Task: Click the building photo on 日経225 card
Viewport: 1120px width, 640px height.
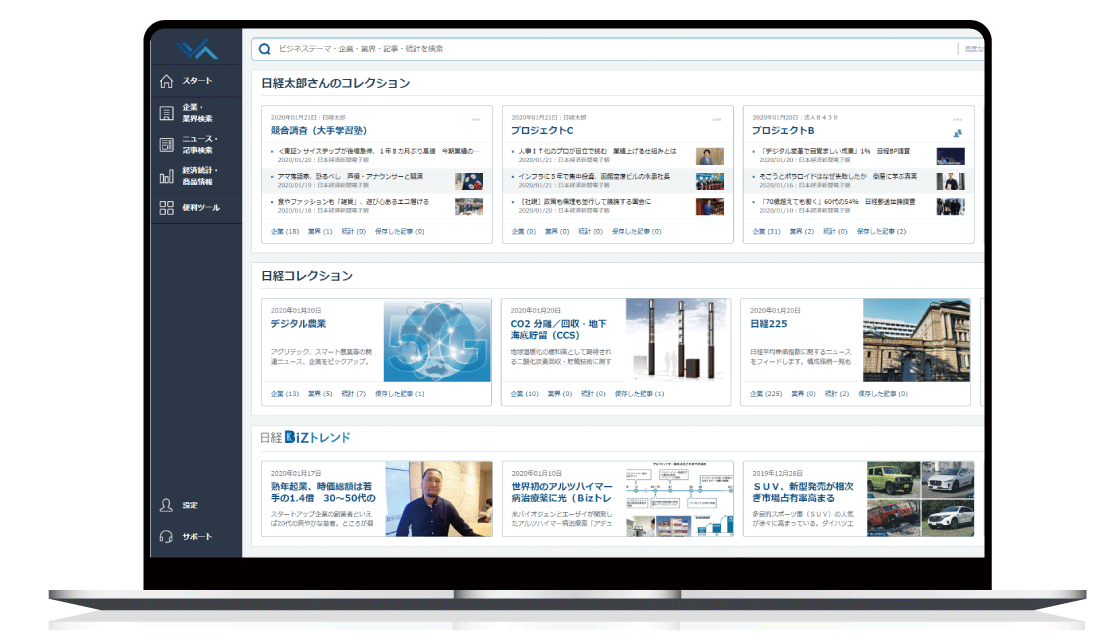Action: pos(916,341)
